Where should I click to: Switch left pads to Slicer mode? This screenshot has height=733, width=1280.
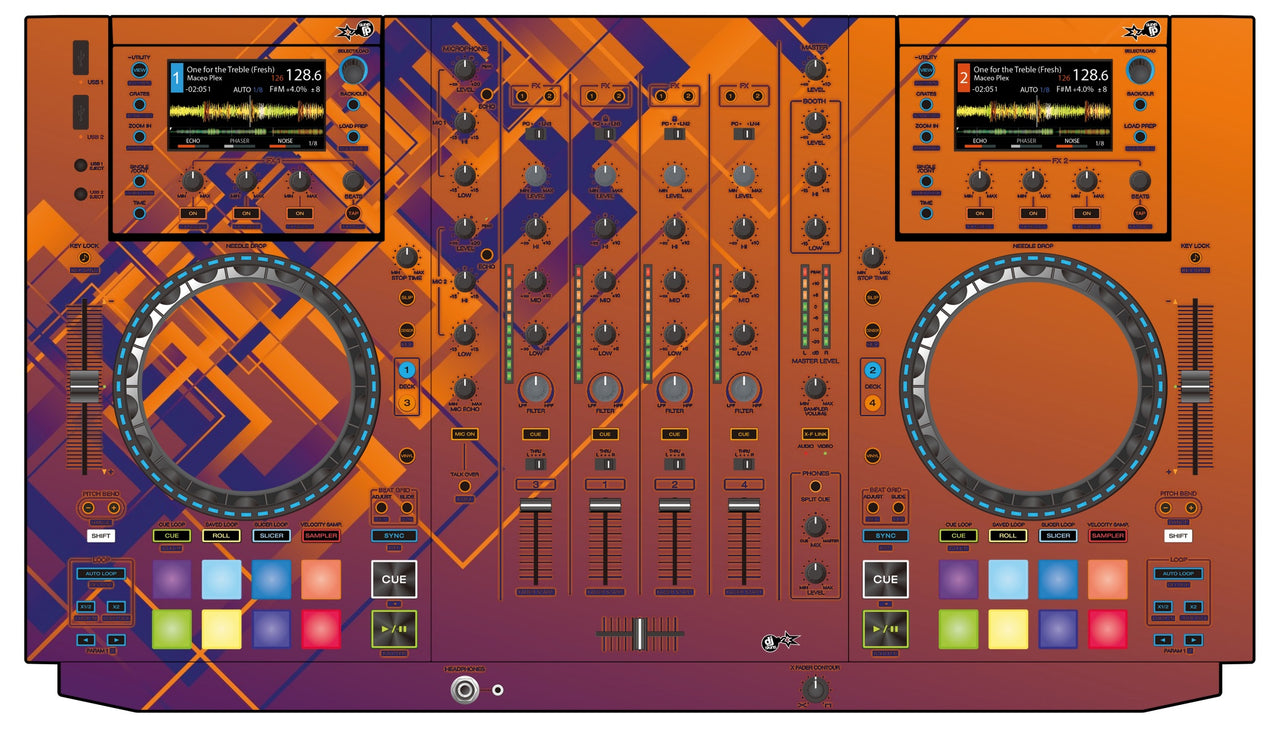(x=270, y=536)
